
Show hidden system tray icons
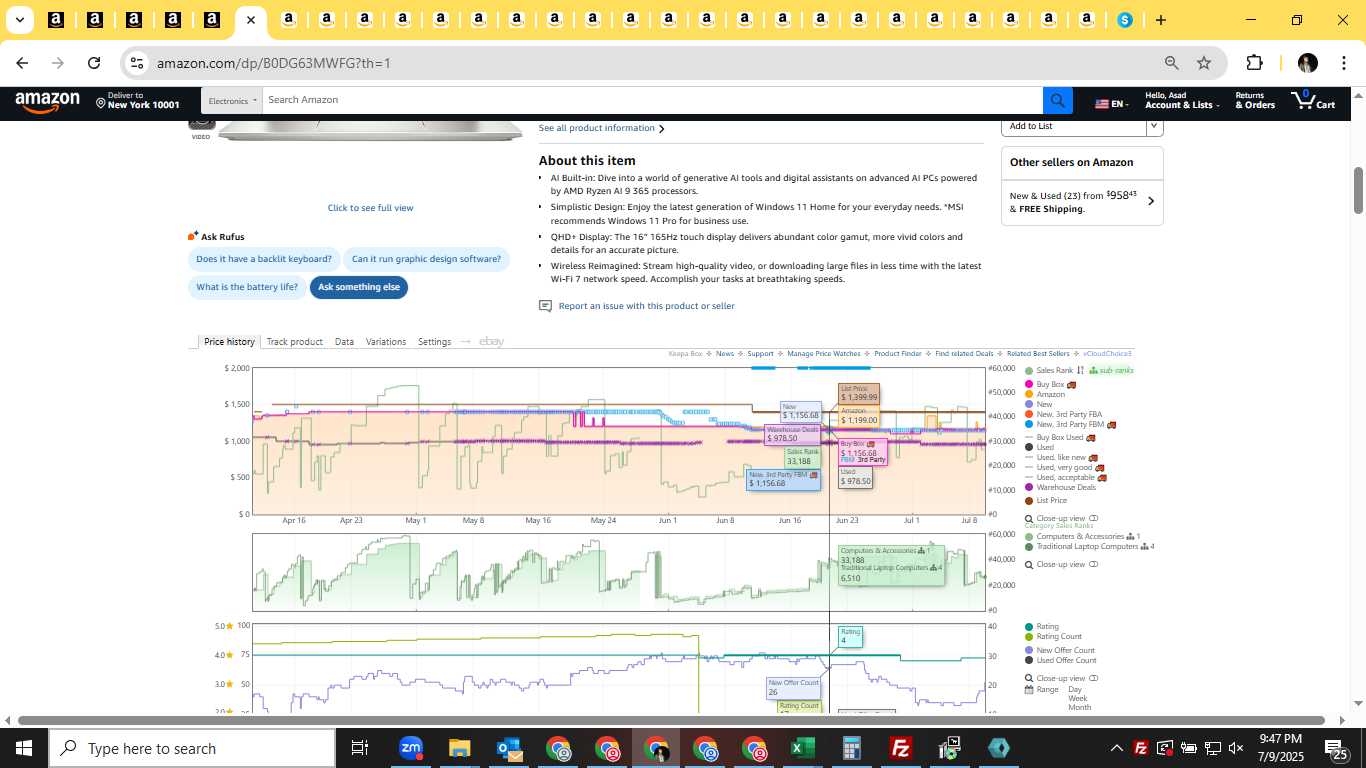(x=1116, y=748)
